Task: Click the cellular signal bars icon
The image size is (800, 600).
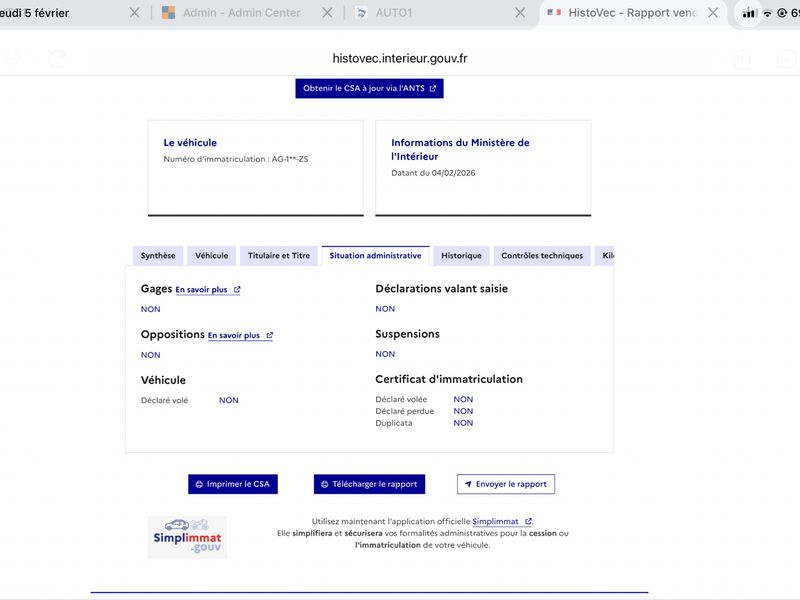Action: [x=749, y=13]
